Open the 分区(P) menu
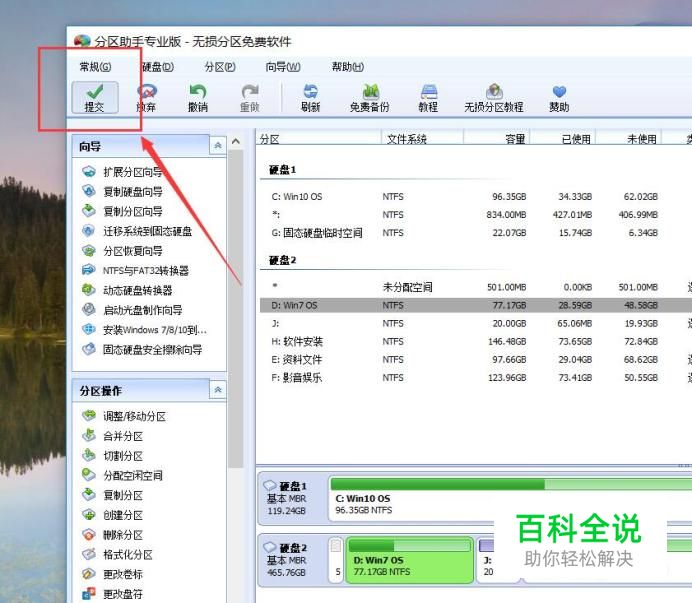692x603 pixels. pos(220,67)
